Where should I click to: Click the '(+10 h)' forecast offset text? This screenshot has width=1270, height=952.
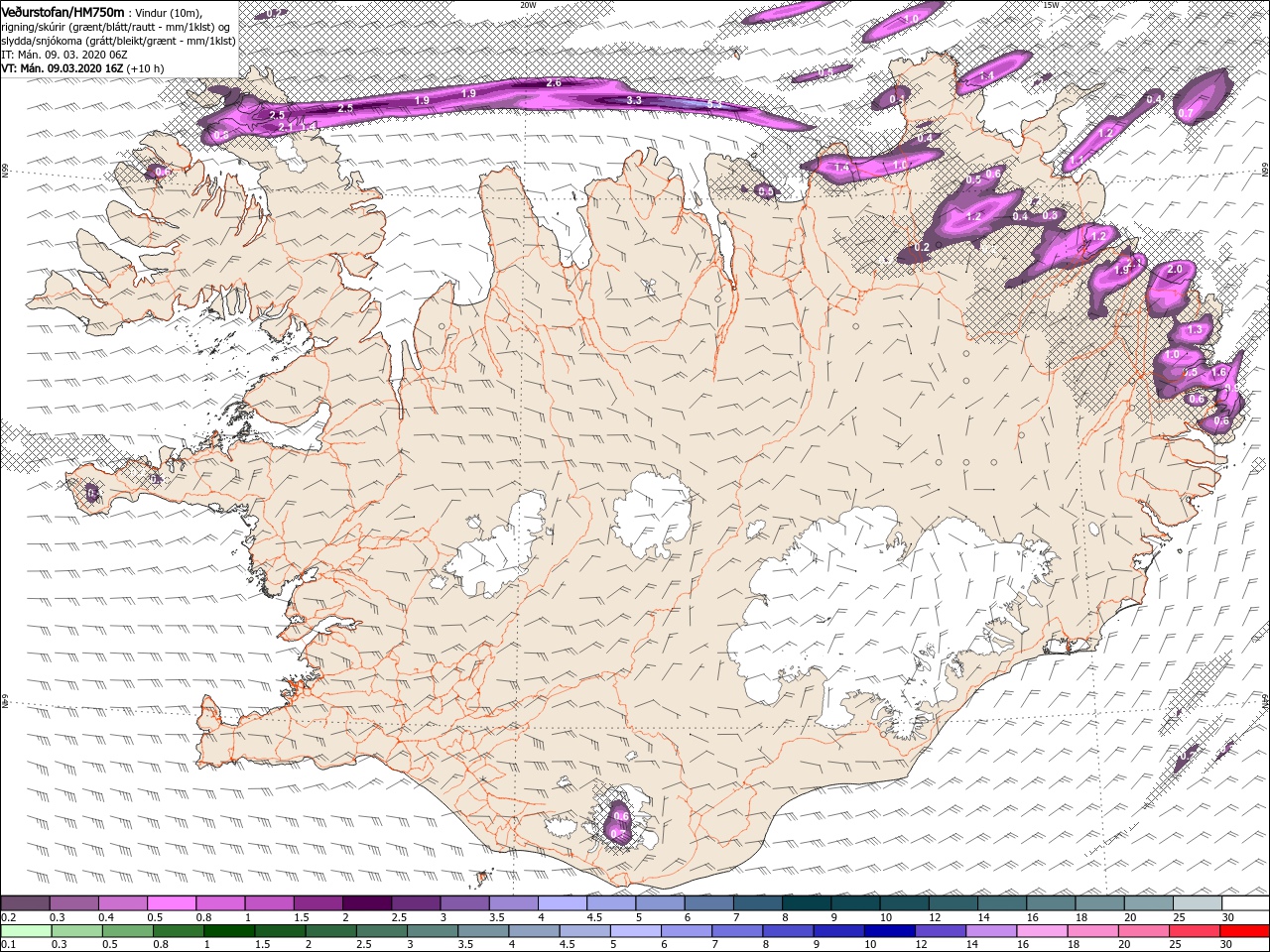click(x=146, y=68)
